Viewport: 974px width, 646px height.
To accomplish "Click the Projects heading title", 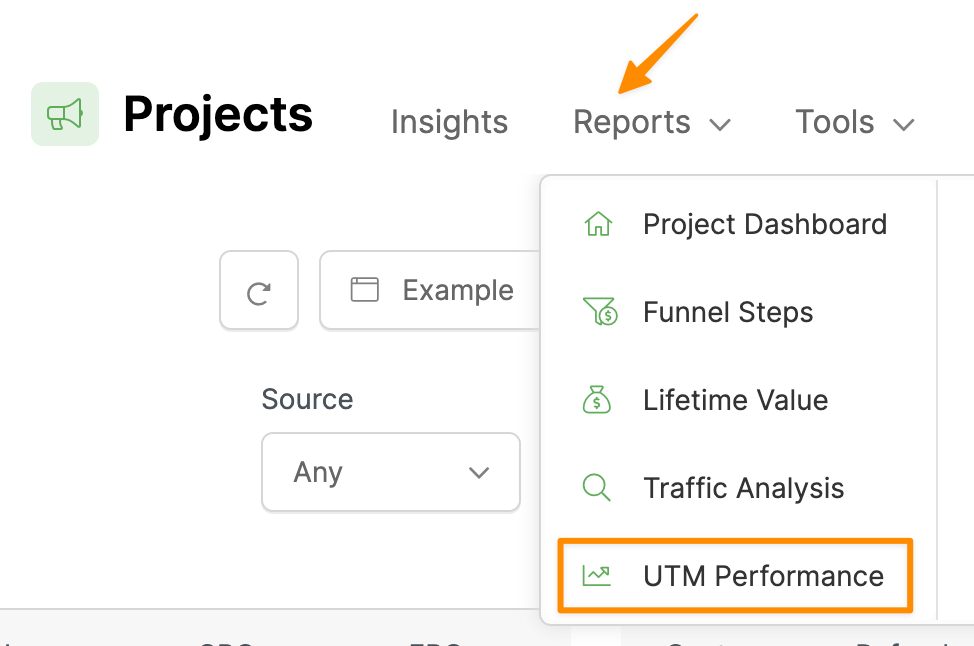I will (x=218, y=115).
